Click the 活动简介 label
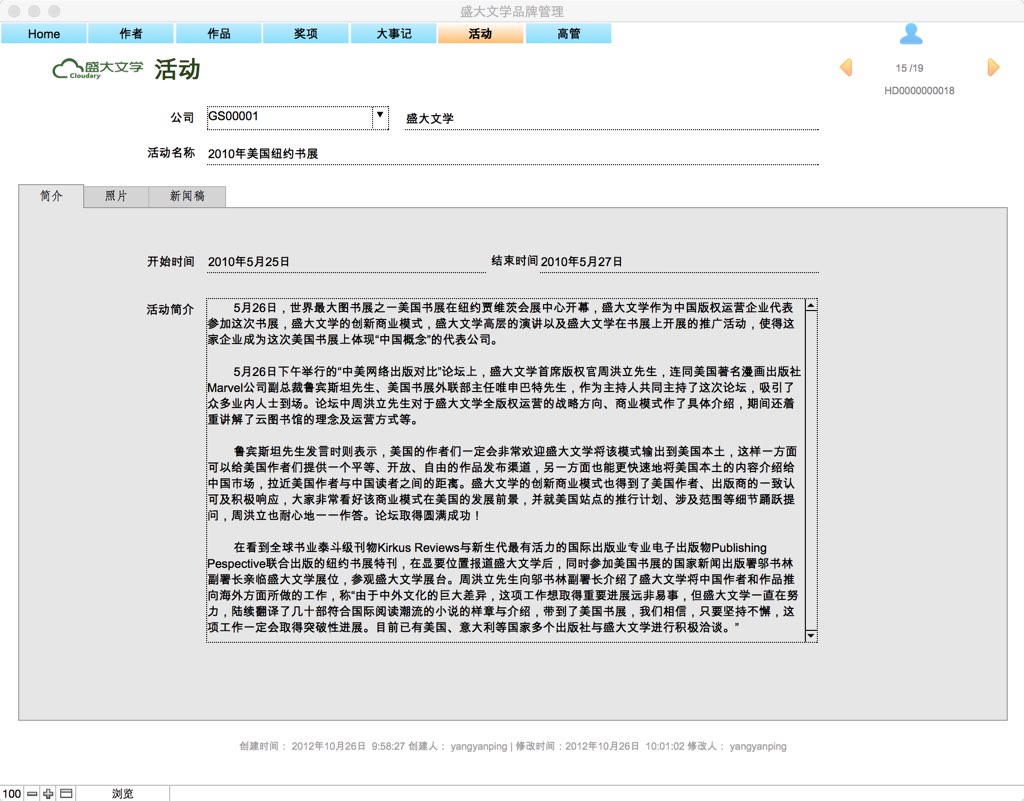 (x=170, y=309)
